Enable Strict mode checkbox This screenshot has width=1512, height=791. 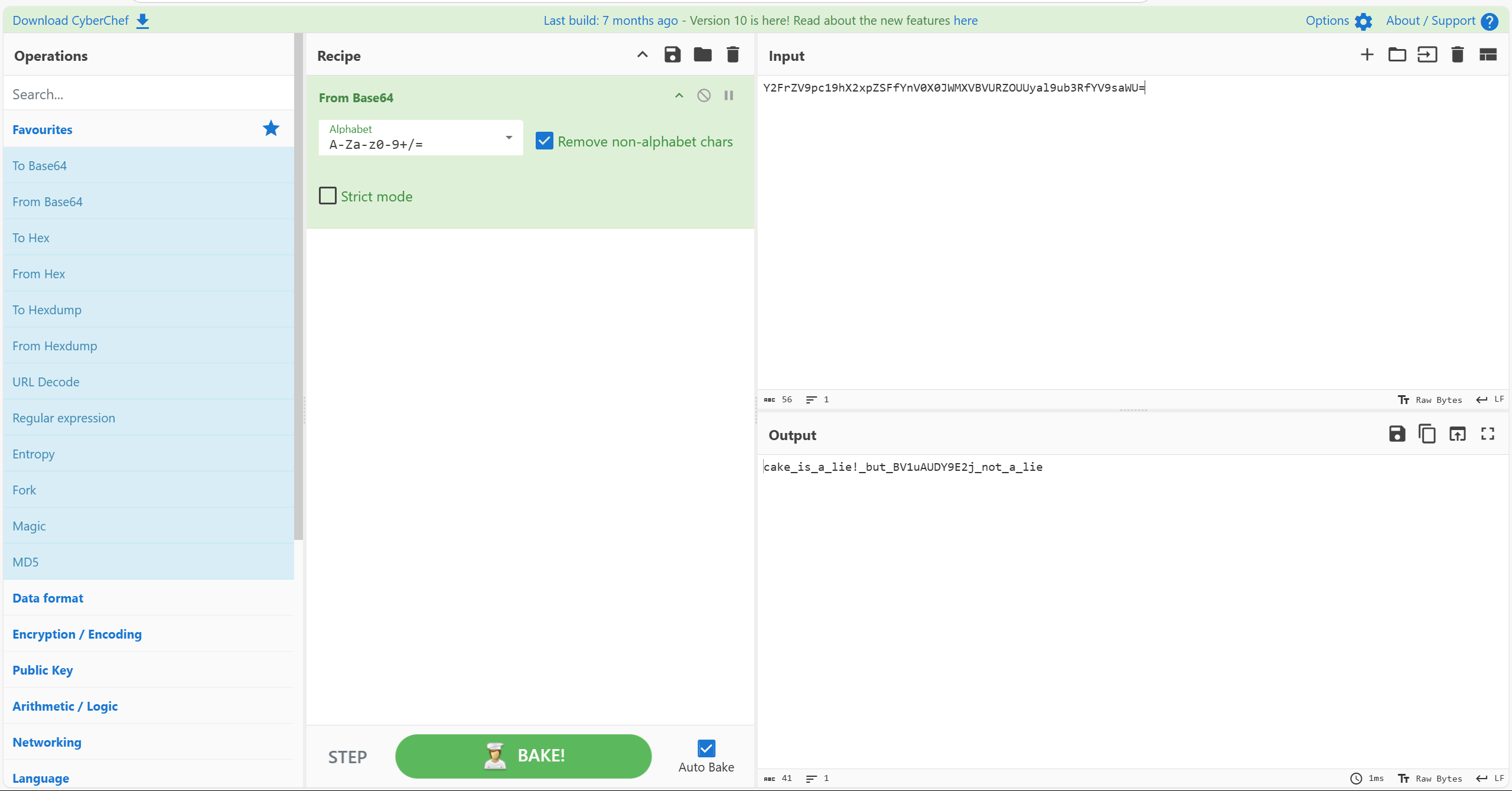pyautogui.click(x=328, y=196)
